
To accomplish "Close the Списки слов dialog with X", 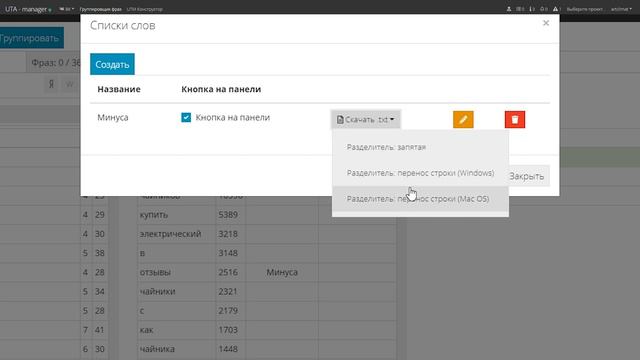I will (546, 23).
